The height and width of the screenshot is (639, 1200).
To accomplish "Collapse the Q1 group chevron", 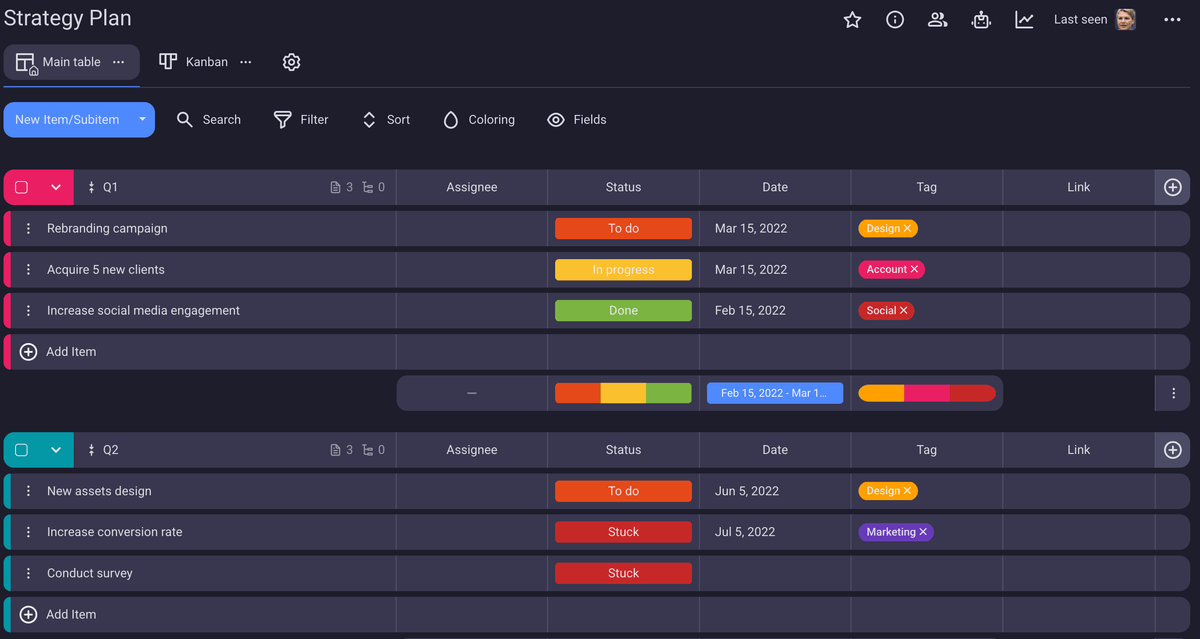I will coord(56,187).
